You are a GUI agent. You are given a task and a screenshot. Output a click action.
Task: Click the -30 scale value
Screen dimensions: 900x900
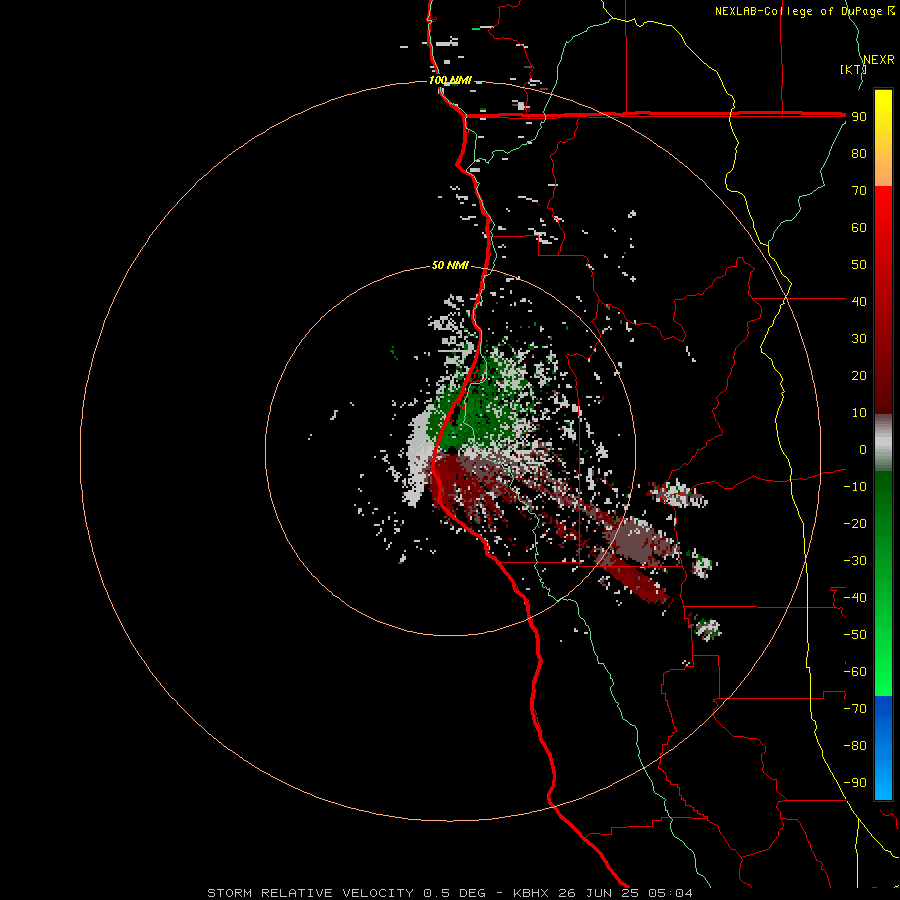[855, 561]
